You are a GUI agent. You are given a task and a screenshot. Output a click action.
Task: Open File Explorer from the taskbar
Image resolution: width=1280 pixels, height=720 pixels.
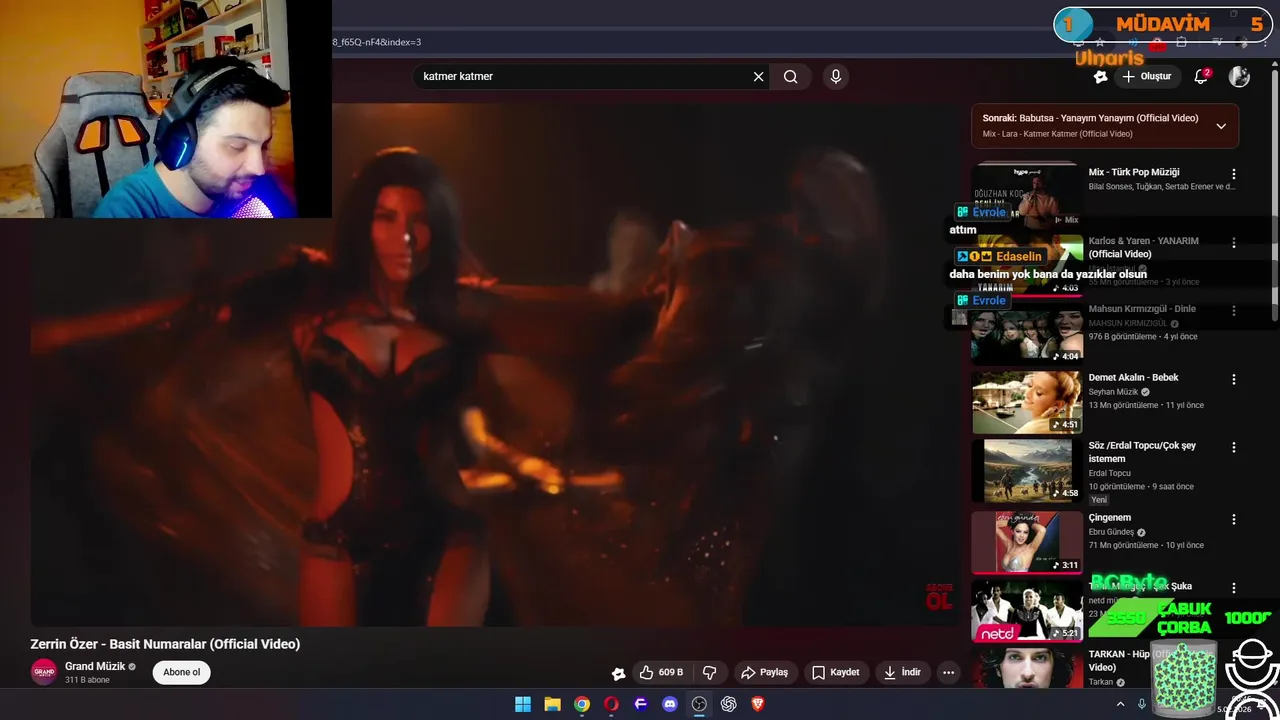click(552, 704)
